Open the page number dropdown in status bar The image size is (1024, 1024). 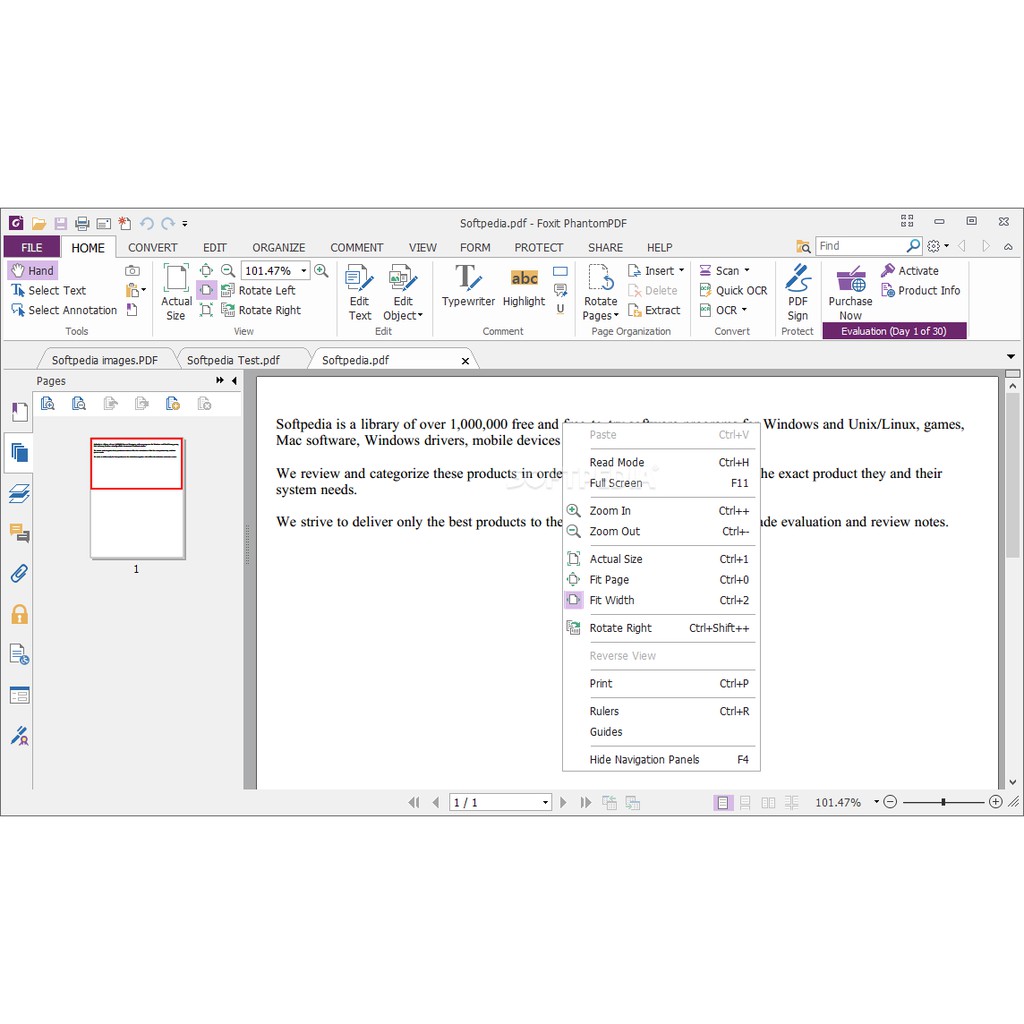click(545, 803)
